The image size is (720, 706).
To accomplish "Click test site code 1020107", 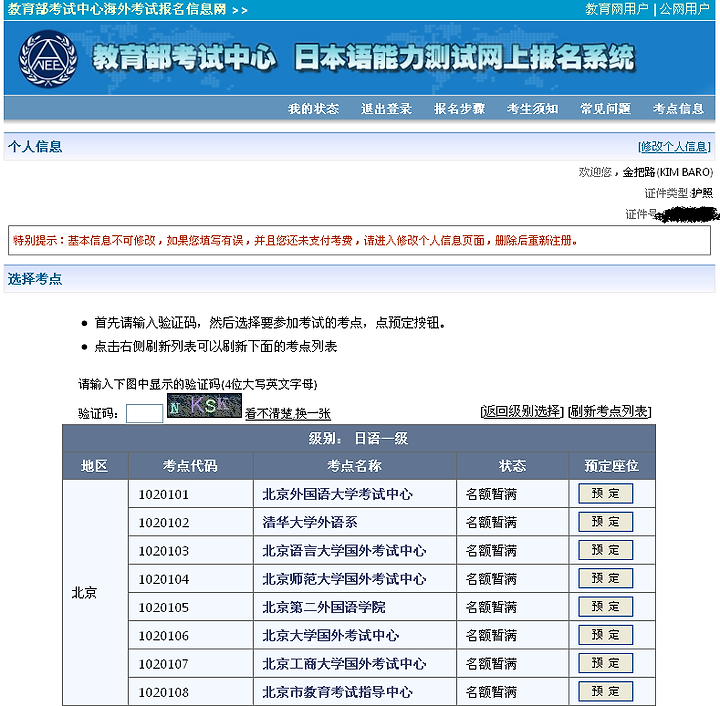I will [163, 664].
